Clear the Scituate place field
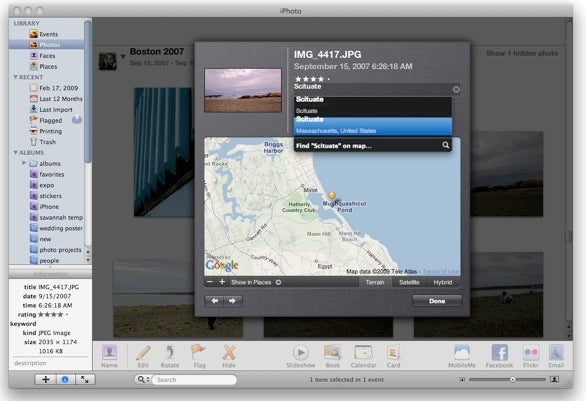Screen dimensions: 586x401 coord(456,89)
